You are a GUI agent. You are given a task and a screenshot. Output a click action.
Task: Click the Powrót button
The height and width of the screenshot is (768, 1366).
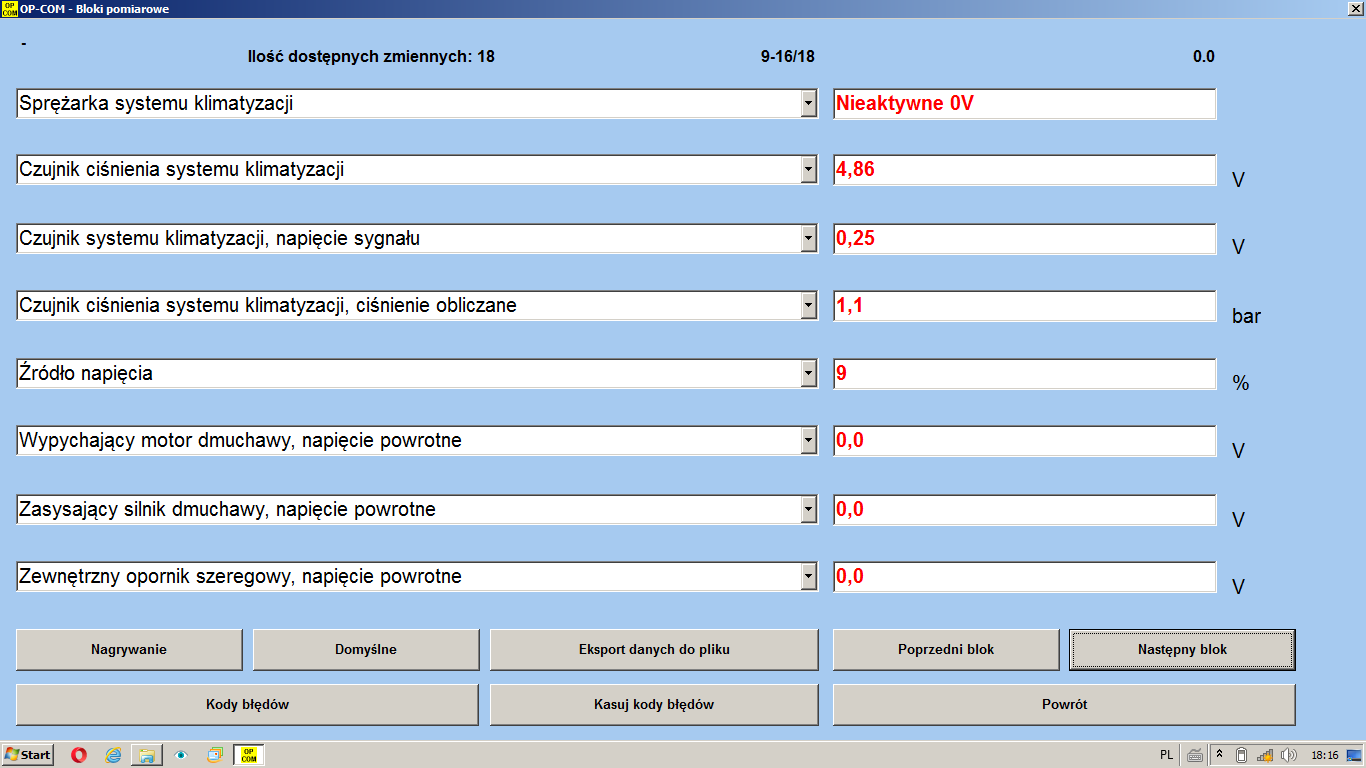click(1064, 704)
